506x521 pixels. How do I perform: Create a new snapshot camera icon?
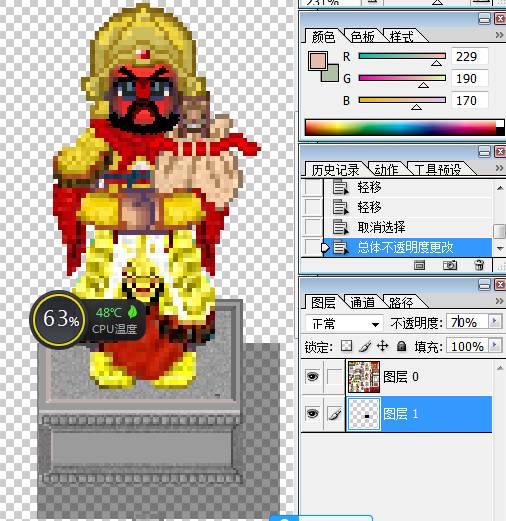pyautogui.click(x=450, y=265)
